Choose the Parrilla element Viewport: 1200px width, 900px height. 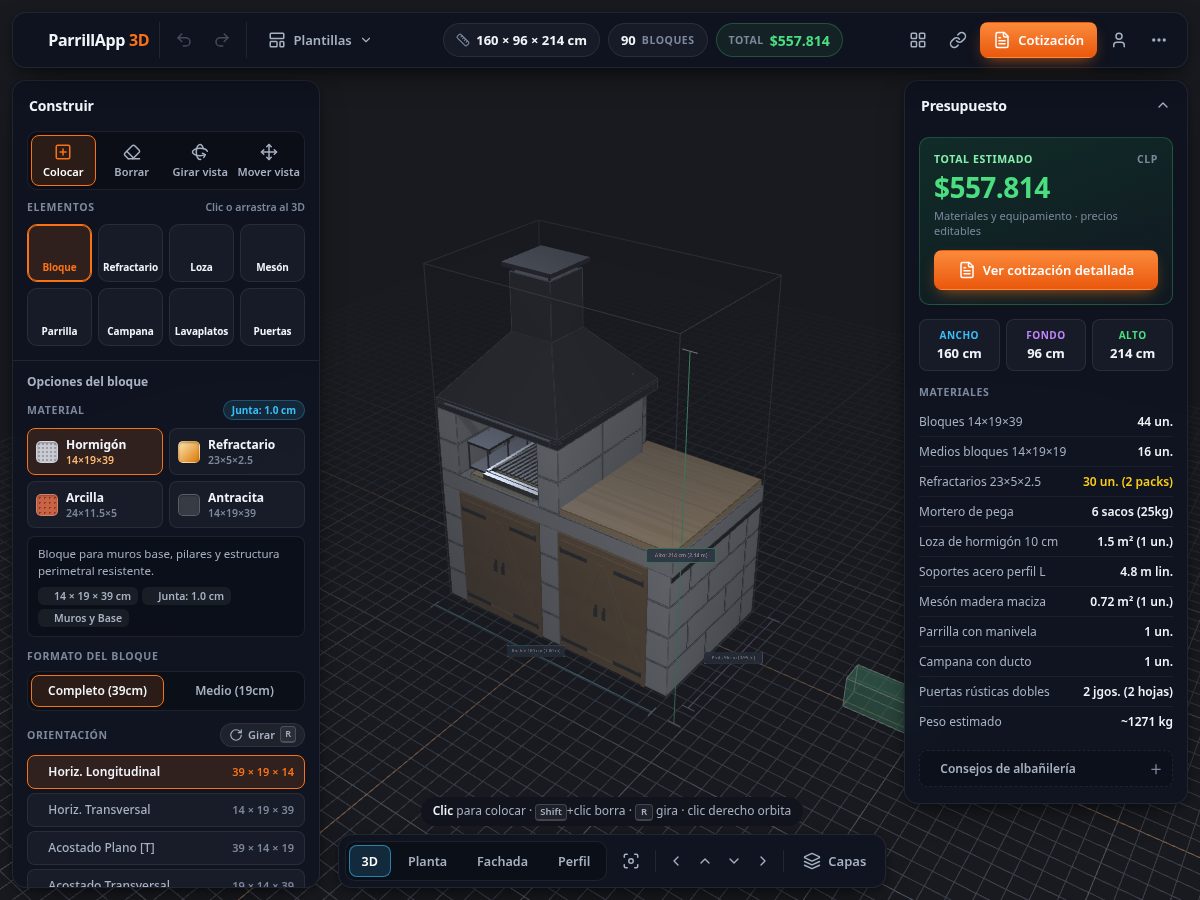60,317
